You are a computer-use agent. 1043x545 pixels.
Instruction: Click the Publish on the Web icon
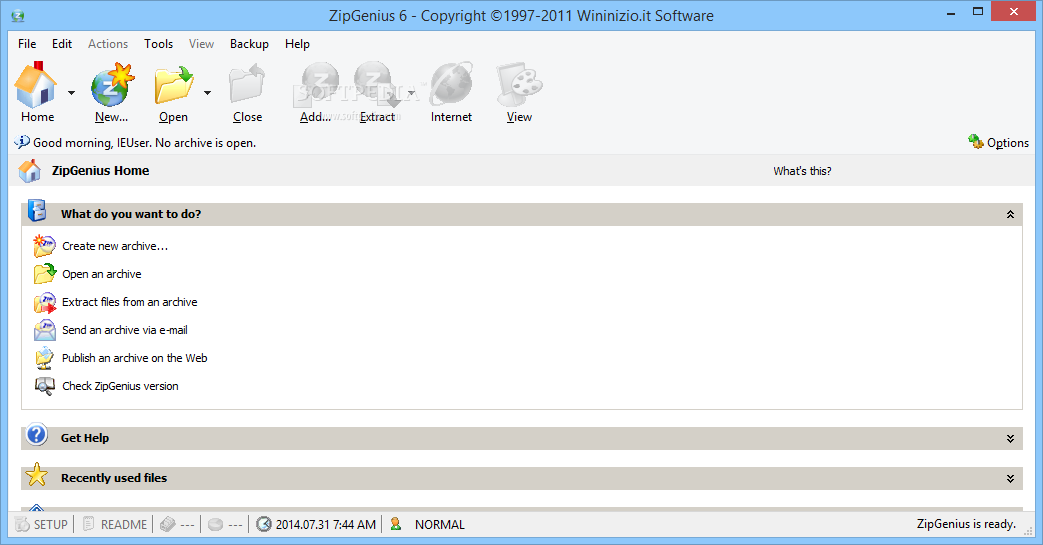45,358
